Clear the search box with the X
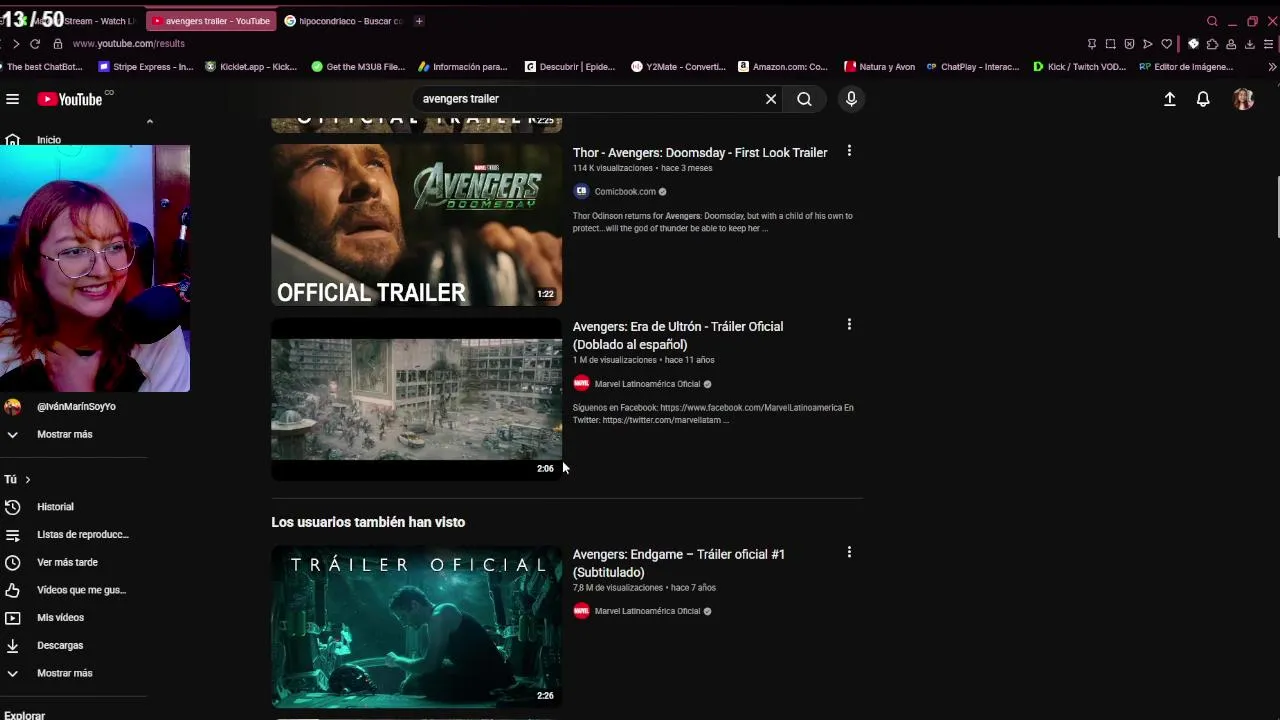 (x=771, y=99)
